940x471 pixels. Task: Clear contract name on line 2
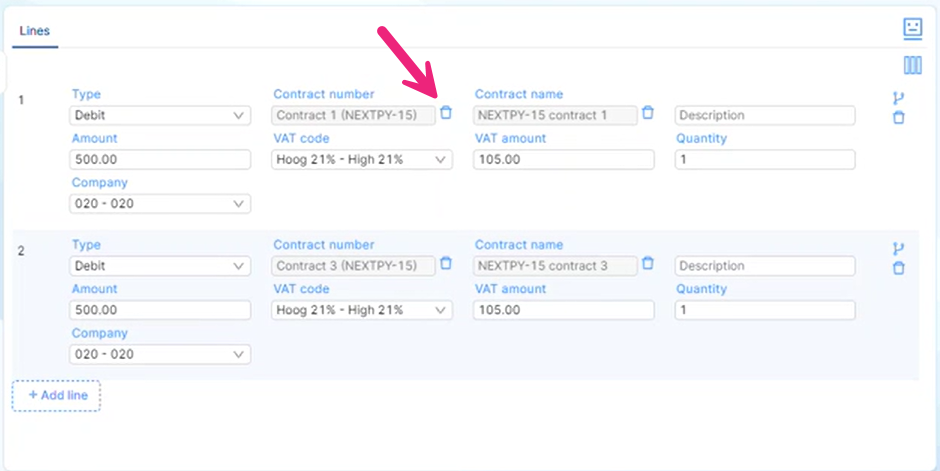(x=648, y=264)
